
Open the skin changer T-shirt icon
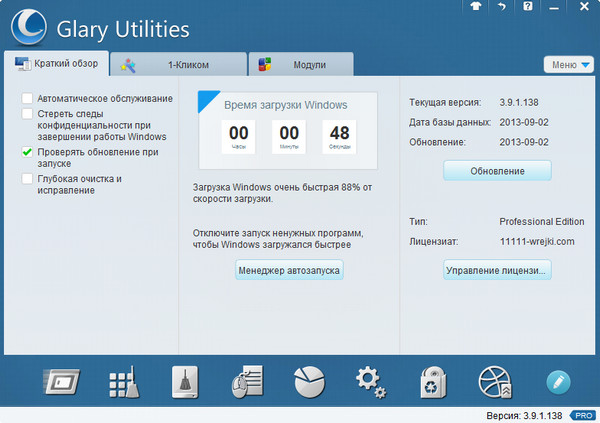click(476, 7)
